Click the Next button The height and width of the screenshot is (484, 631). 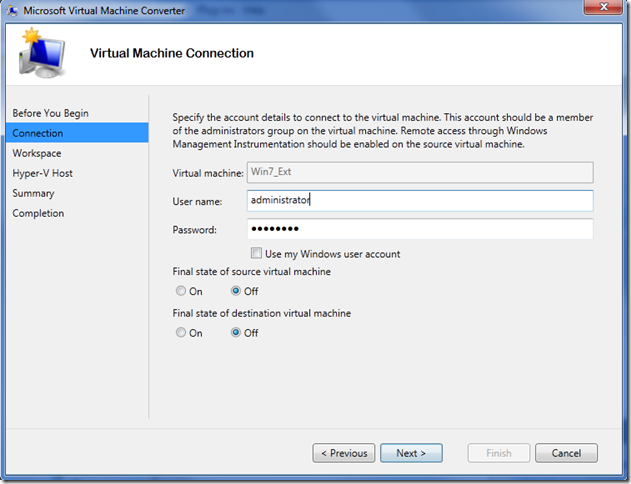tap(411, 453)
